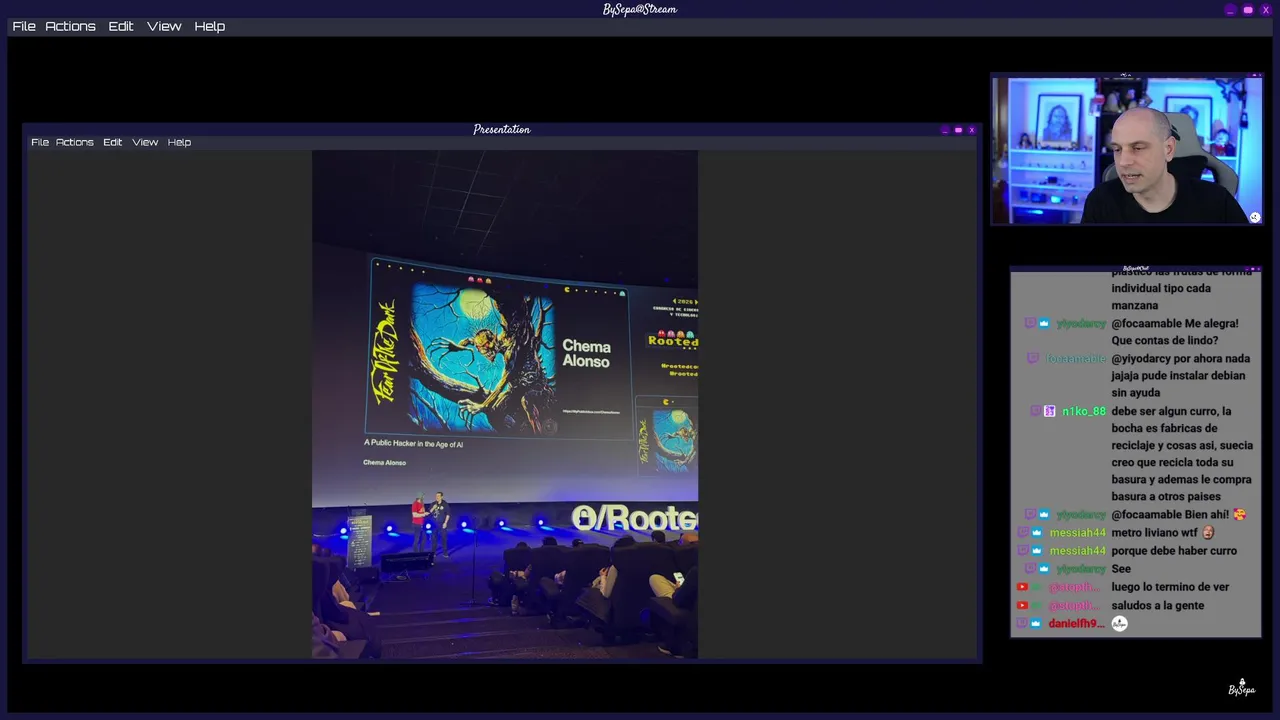Click the round emote in danielfh9's message
Viewport: 1280px width, 720px height.
(x=1120, y=623)
